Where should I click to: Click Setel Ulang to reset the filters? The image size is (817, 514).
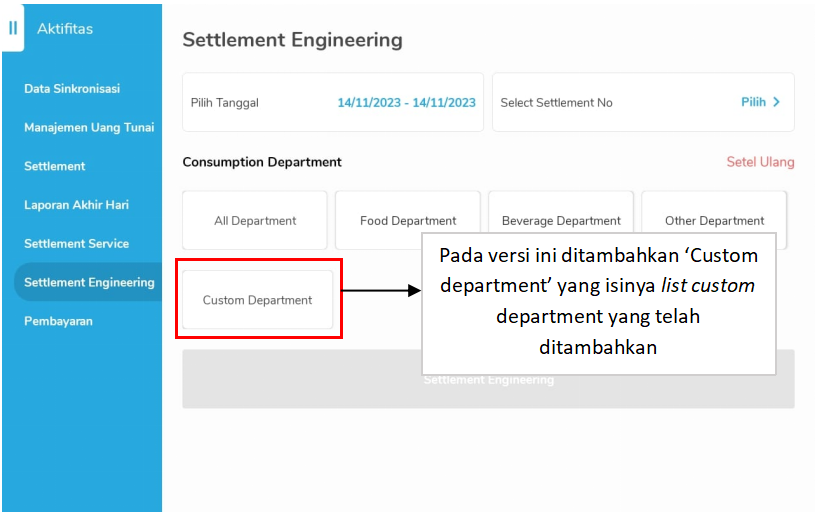coord(760,162)
